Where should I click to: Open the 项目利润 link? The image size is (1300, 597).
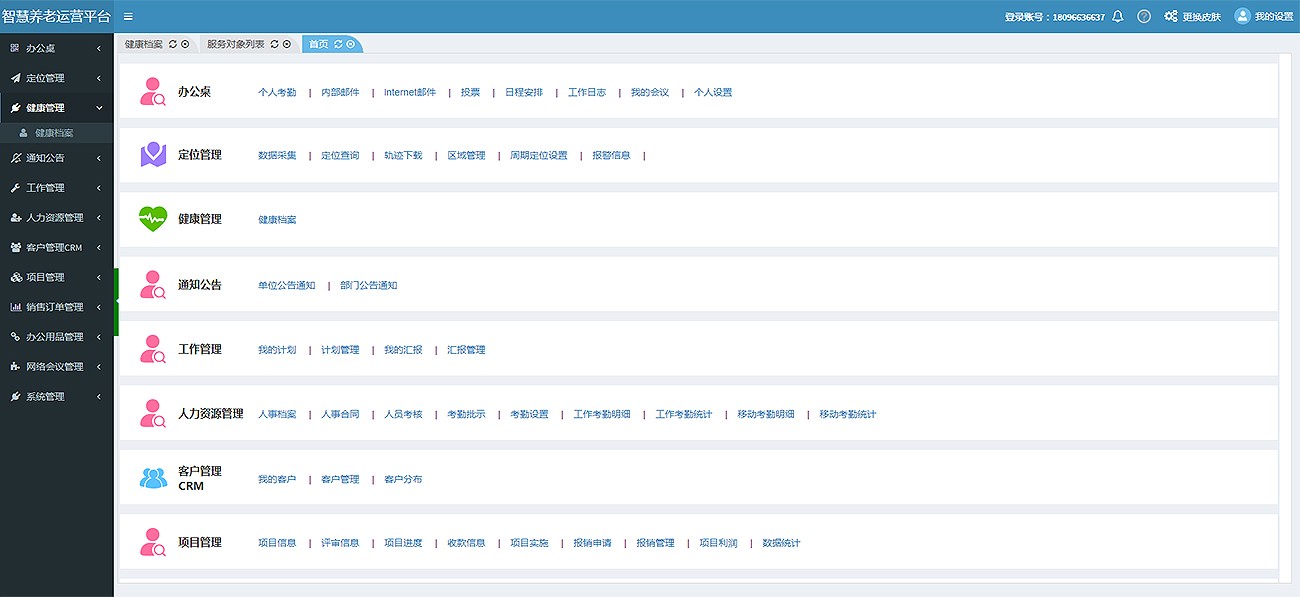[x=718, y=543]
